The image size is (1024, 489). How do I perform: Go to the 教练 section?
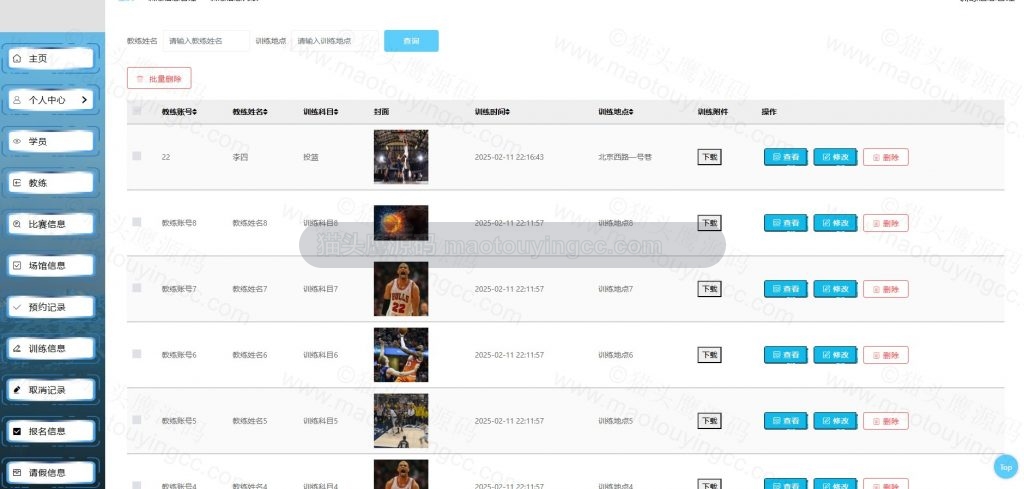point(51,183)
